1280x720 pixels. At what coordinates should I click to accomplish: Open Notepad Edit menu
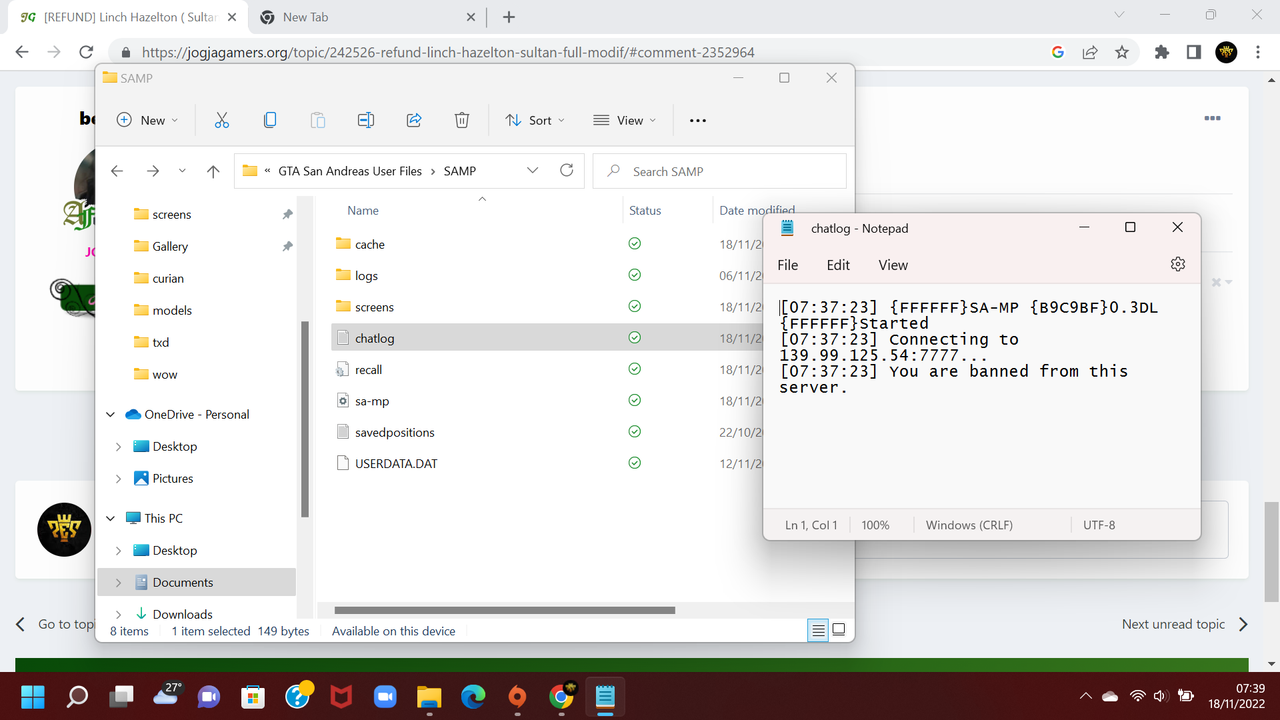point(838,265)
